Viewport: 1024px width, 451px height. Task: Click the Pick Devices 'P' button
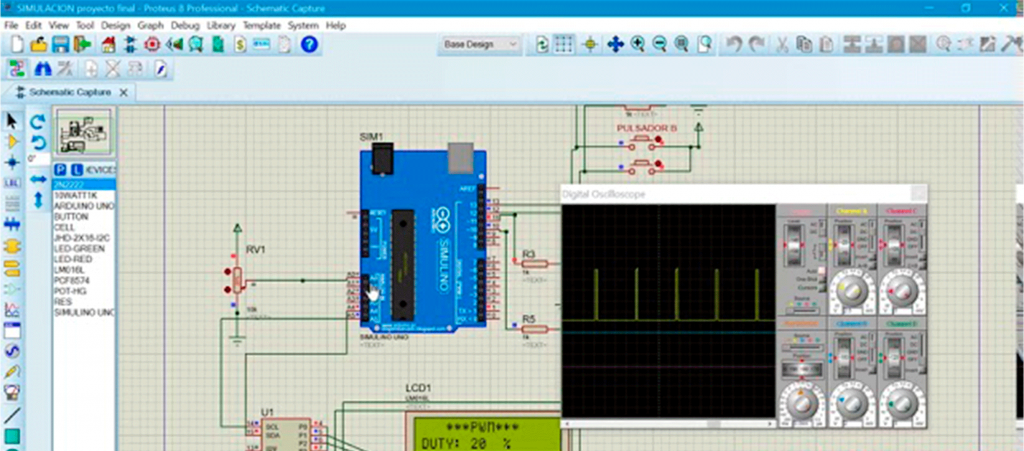[x=60, y=170]
